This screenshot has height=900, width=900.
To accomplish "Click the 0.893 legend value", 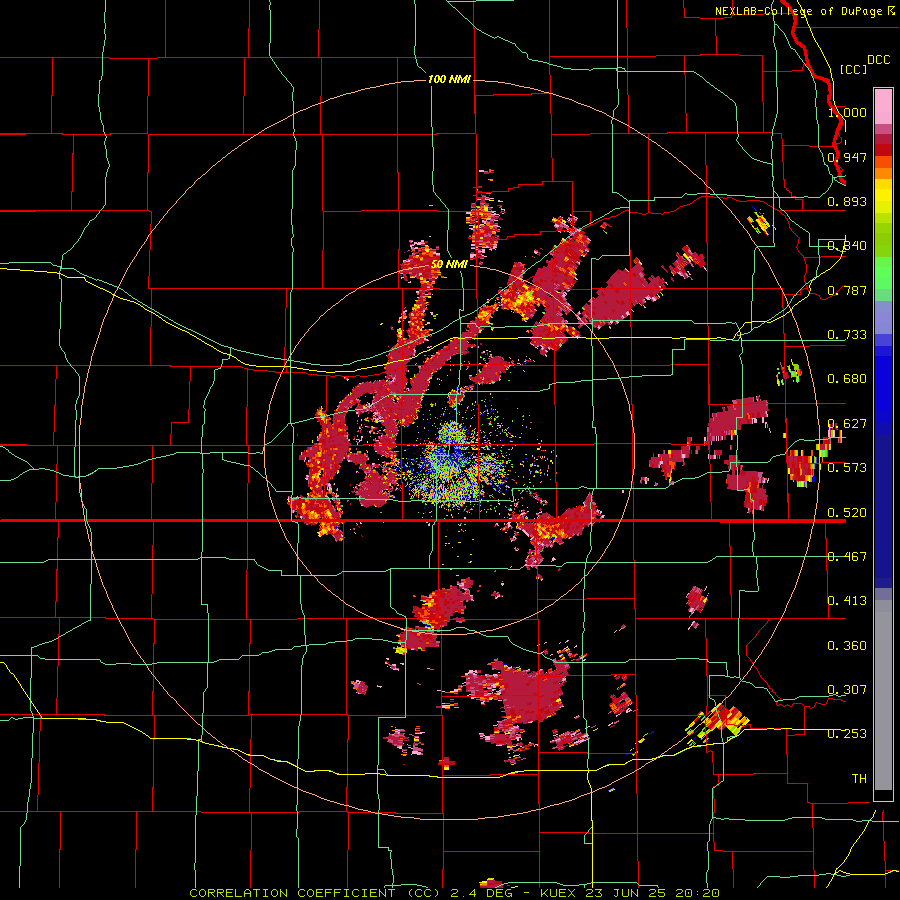I will point(847,201).
